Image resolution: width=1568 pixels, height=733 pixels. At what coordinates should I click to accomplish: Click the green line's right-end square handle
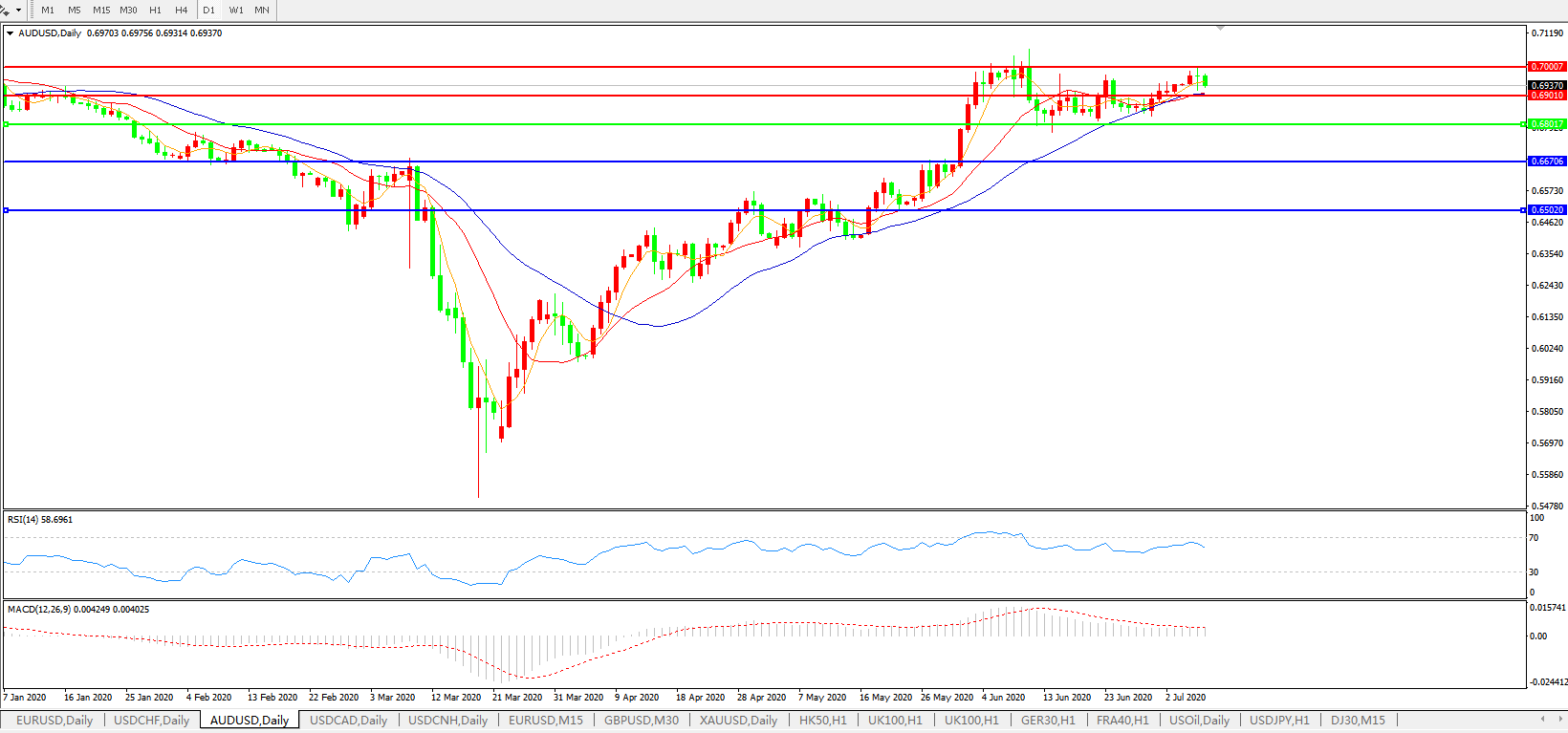[x=1522, y=124]
